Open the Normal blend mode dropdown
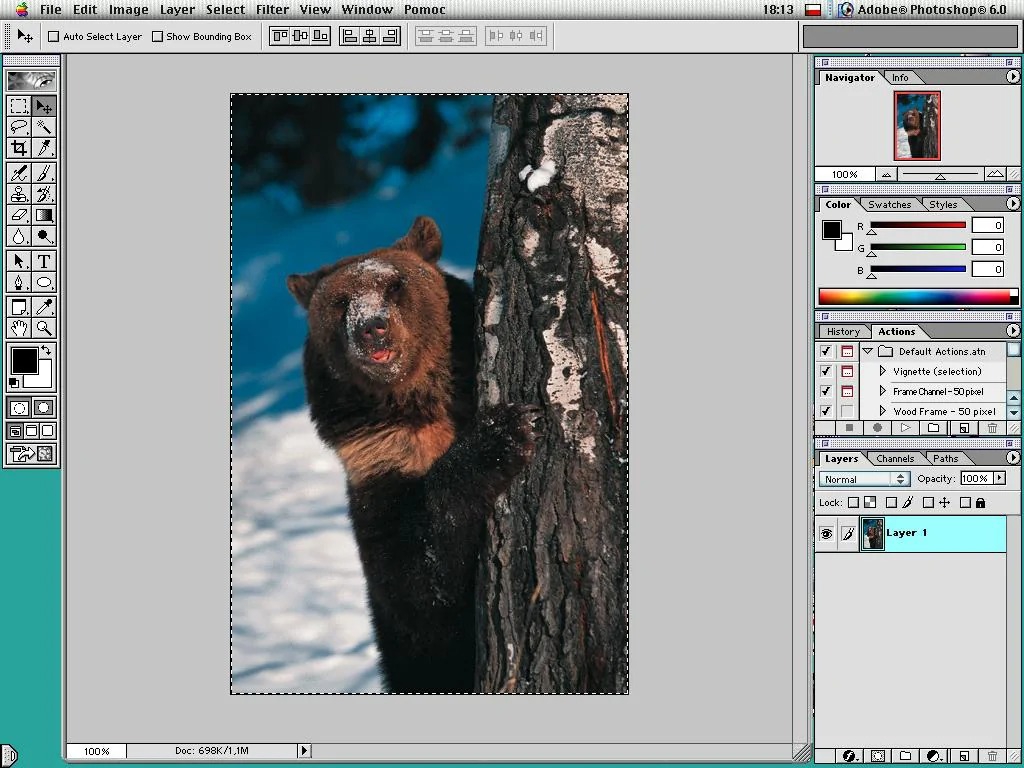The image size is (1024, 768). point(863,479)
